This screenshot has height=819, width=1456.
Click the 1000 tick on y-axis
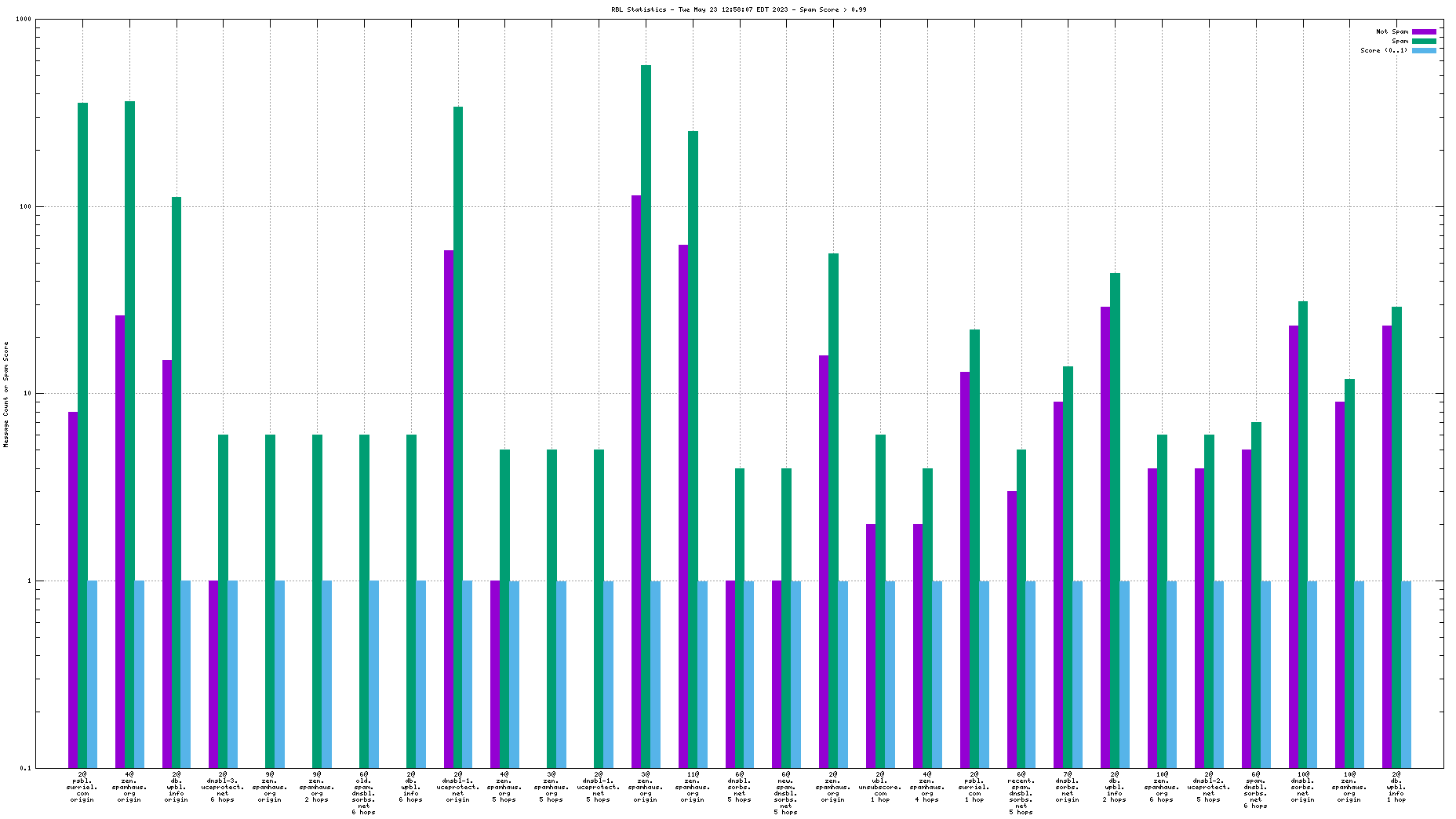coord(23,20)
